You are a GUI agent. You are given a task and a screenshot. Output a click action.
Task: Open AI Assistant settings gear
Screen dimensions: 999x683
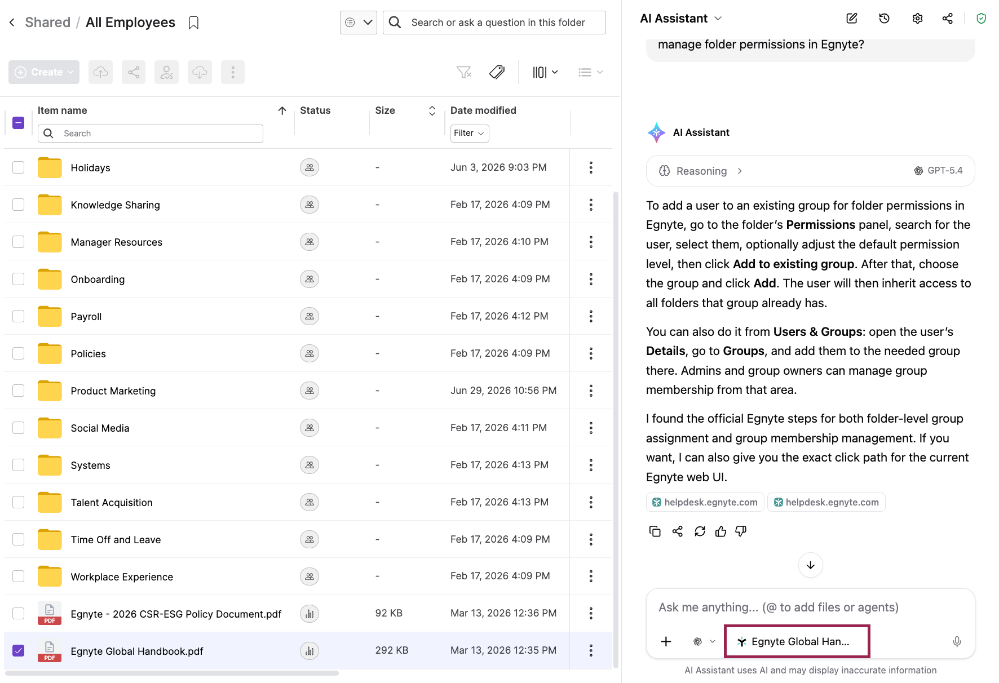[917, 18]
